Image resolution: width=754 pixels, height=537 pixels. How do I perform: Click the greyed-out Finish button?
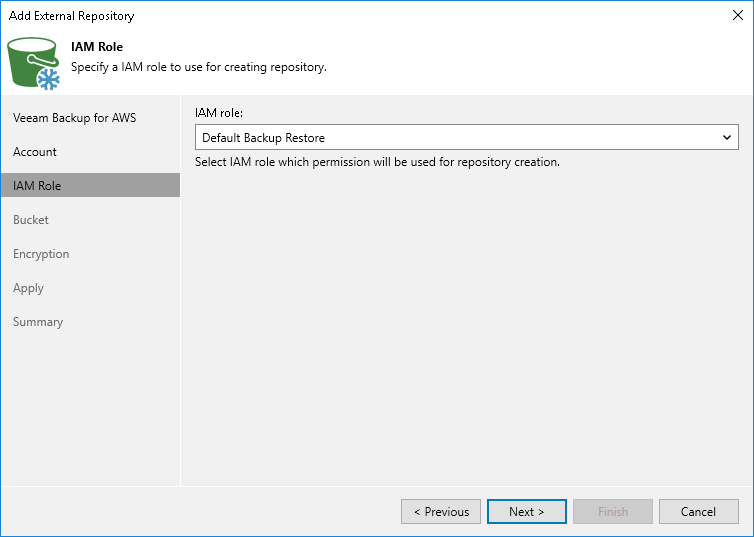pyautogui.click(x=613, y=512)
